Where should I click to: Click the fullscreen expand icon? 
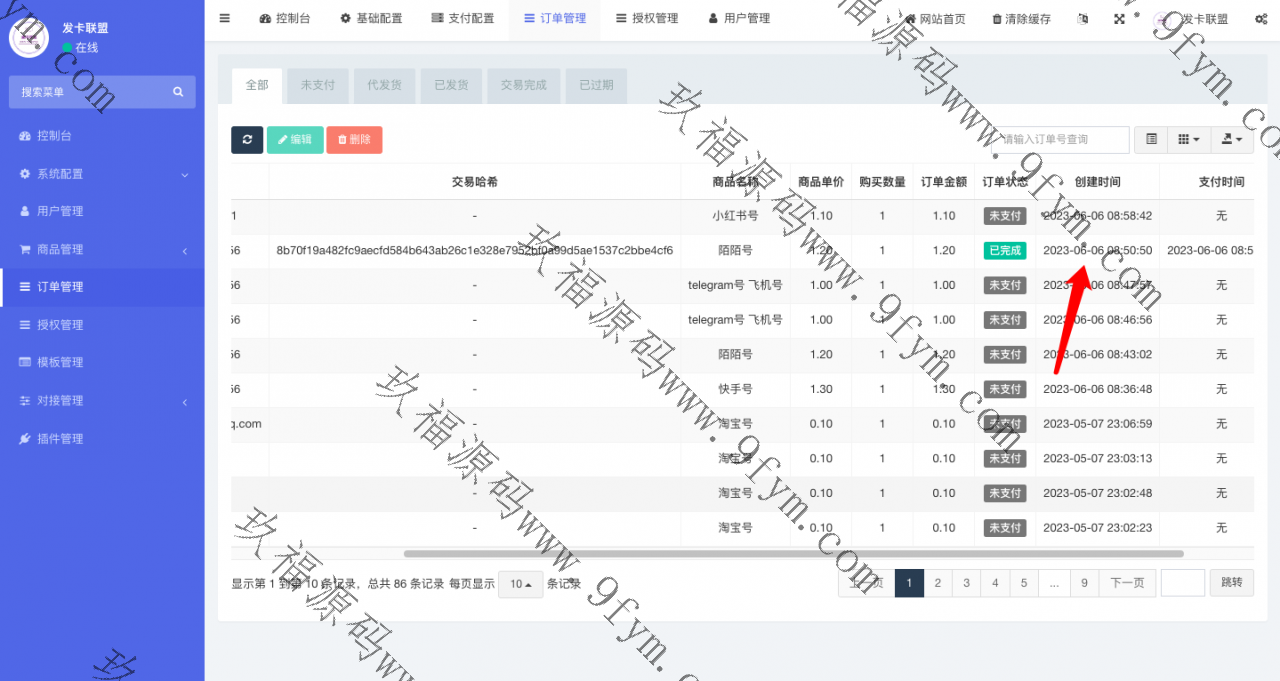[x=1118, y=19]
